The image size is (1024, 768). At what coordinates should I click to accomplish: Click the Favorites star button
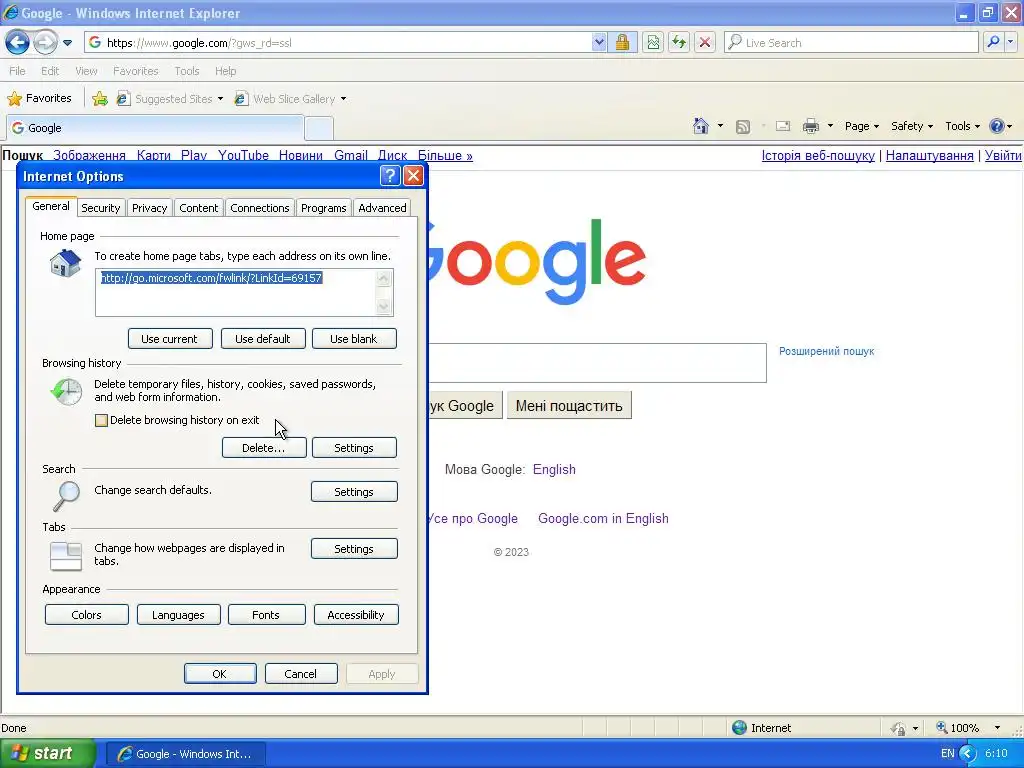[39, 99]
